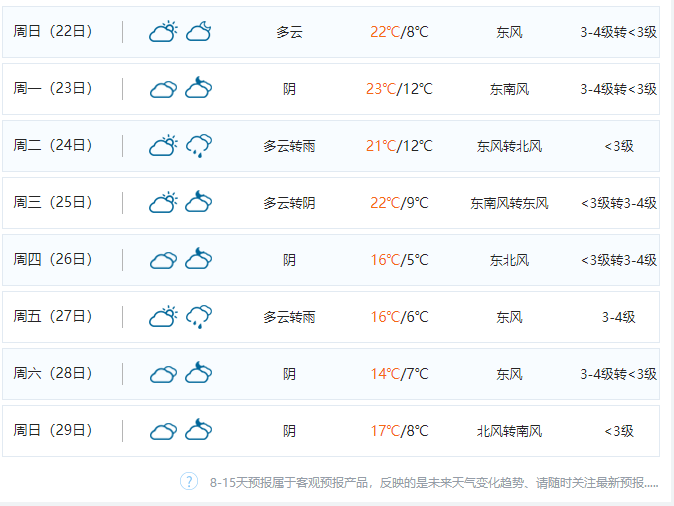Screen dimensions: 674x506
Task: Click the rain cloud icon for 周五(27日)
Action: pyautogui.click(x=199, y=317)
